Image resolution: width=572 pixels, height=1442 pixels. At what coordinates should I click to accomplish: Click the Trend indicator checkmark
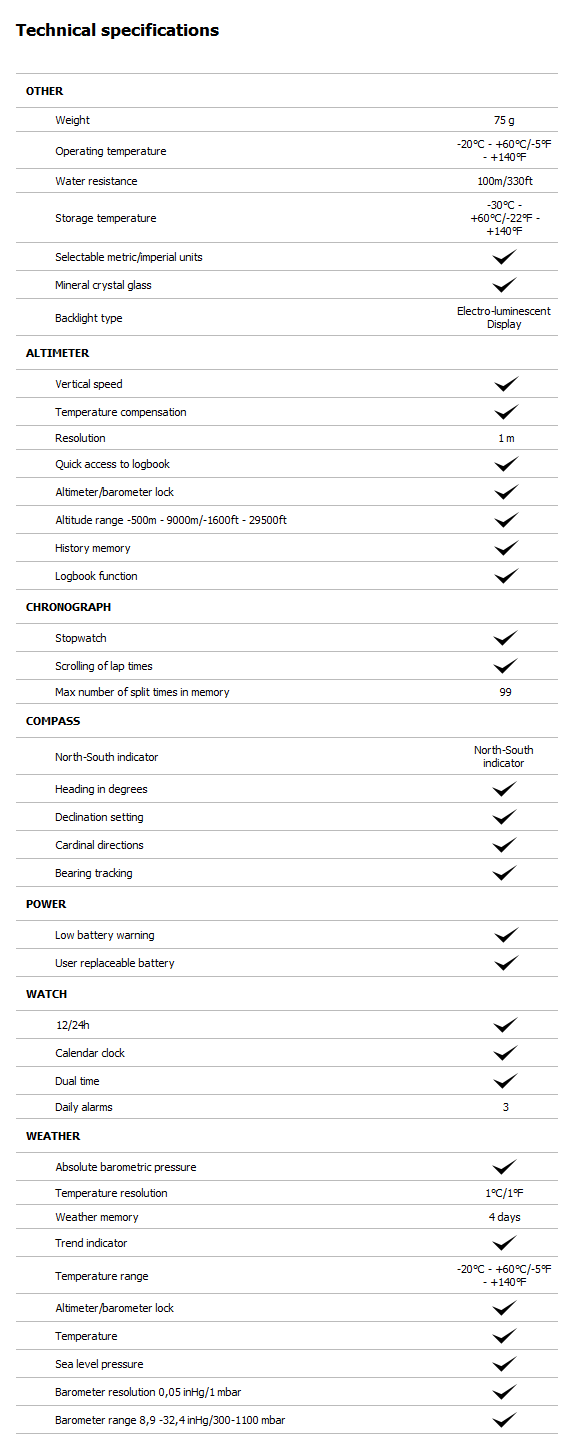click(x=505, y=1243)
